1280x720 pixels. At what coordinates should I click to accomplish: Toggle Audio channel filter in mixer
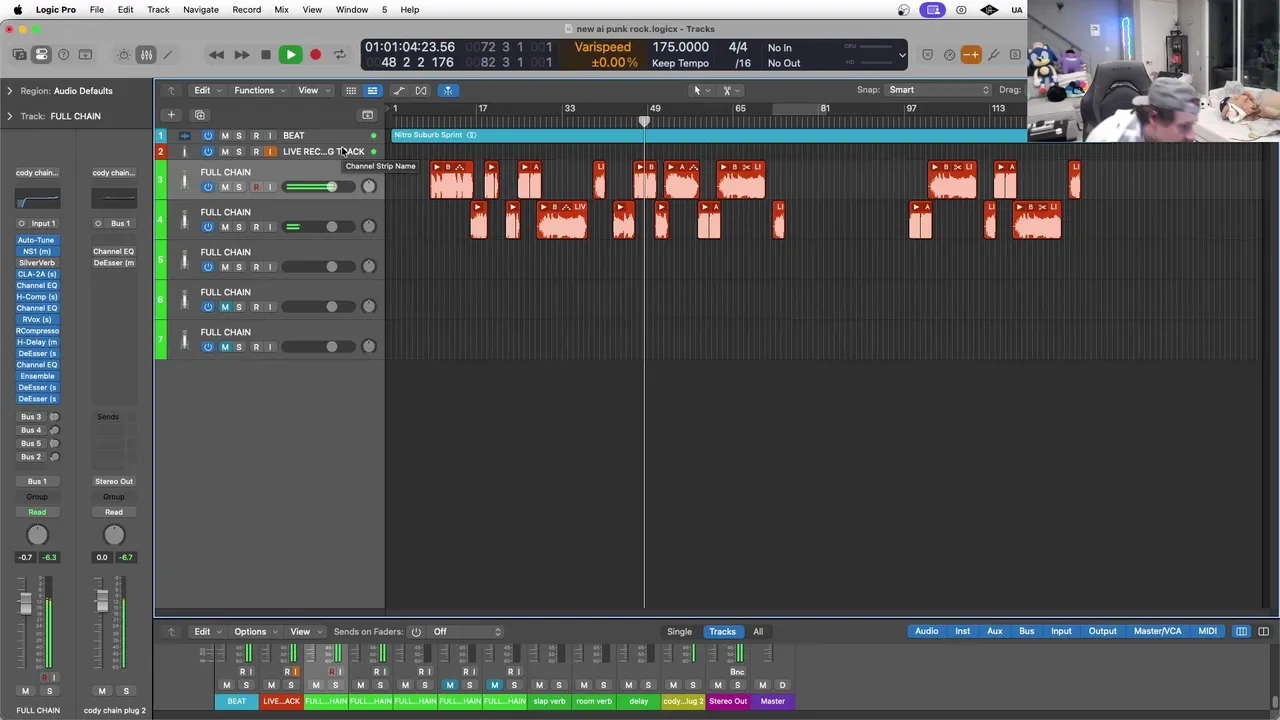[x=927, y=632]
